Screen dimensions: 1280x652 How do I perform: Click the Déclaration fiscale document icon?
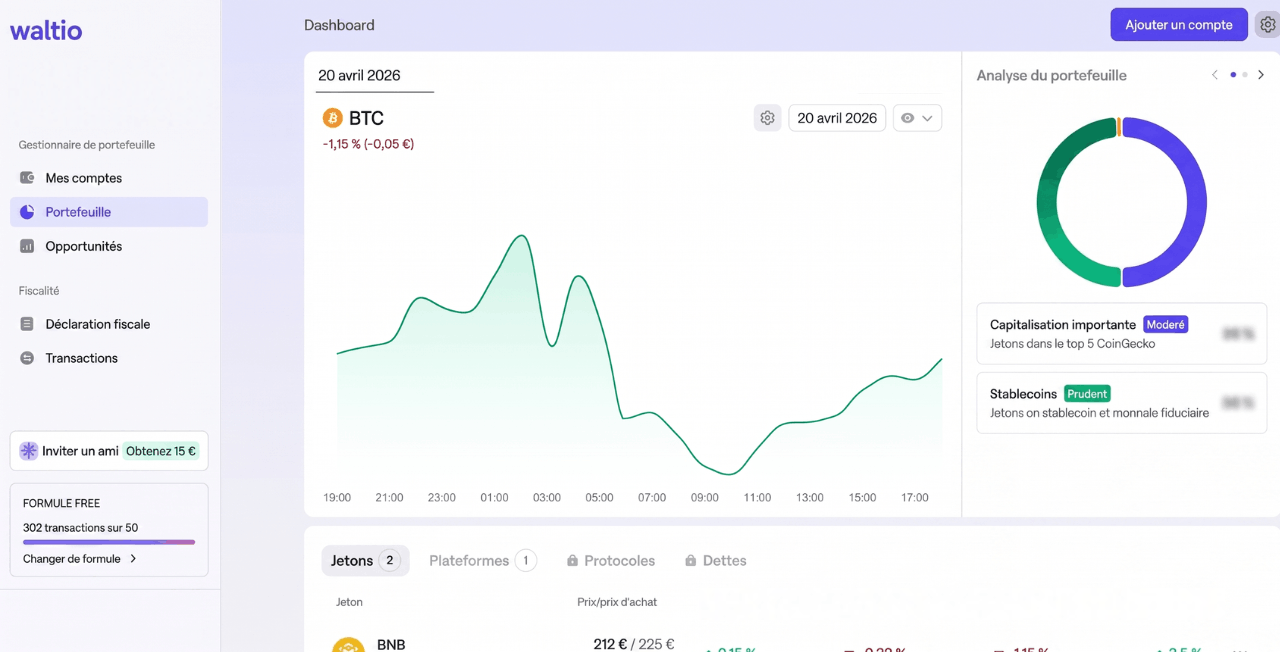pos(27,324)
